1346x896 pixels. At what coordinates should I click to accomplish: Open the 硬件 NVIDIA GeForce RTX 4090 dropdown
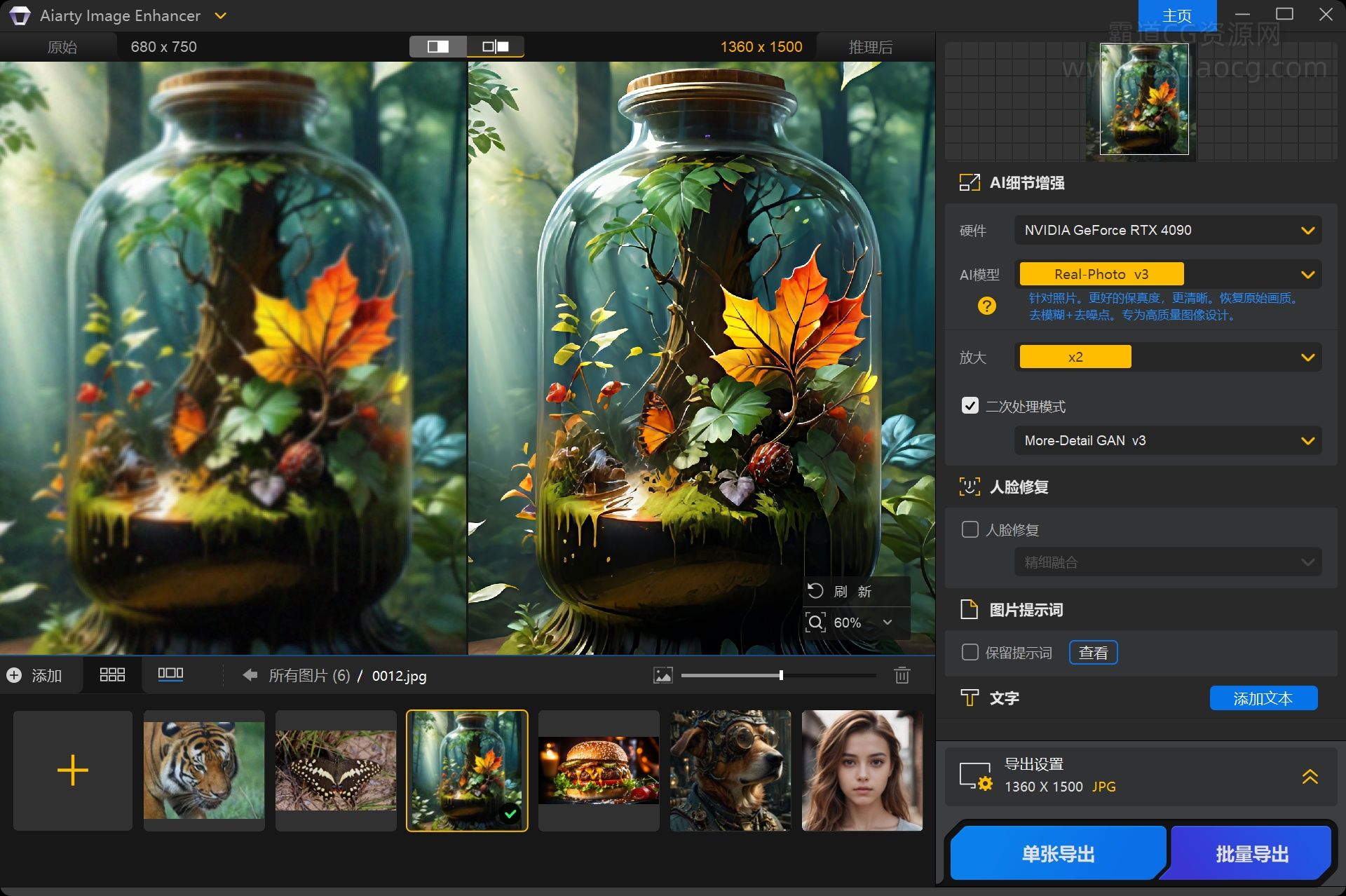1168,230
